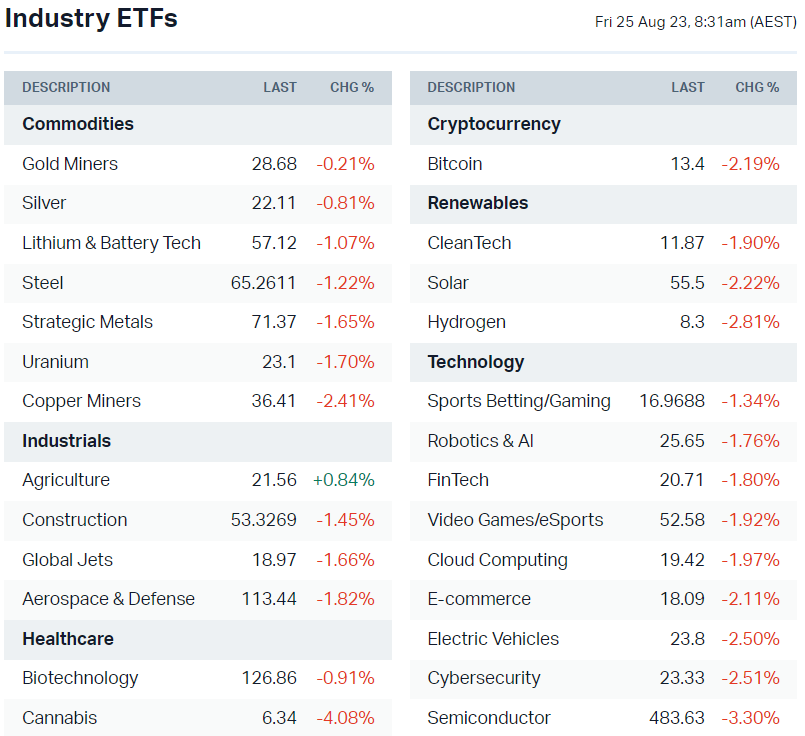This screenshot has width=805, height=736.
Task: Click the Uranium ETF entry
Action: (x=55, y=362)
